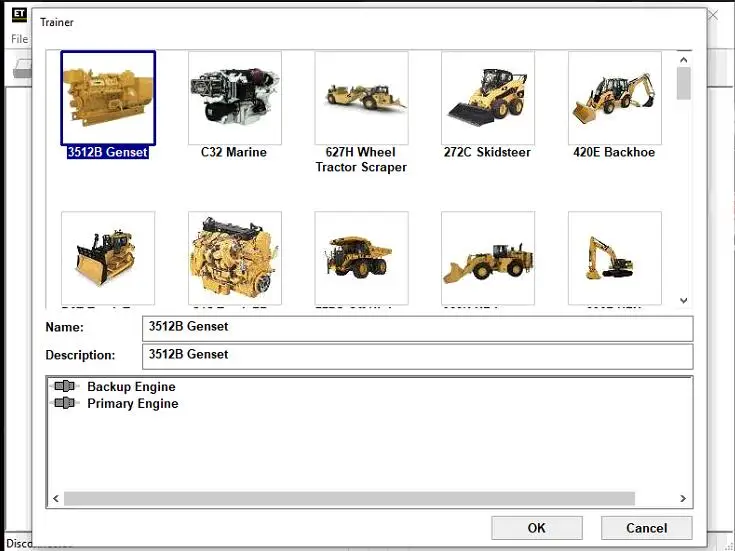This screenshot has height=551, width=735.
Task: Select the 3512B Genset machine image
Action: 108,98
